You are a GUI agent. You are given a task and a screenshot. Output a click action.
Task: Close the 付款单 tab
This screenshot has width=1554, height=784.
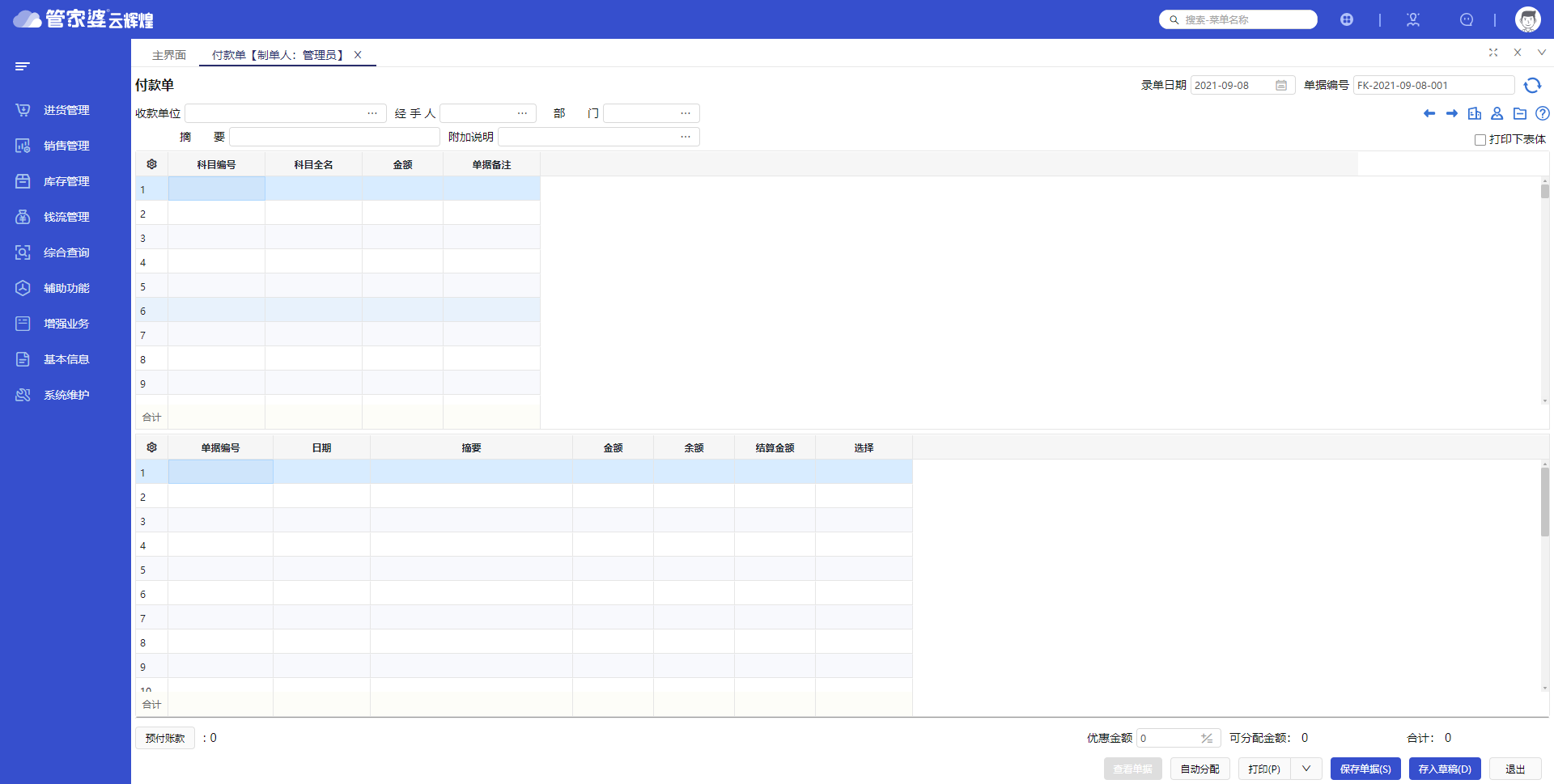point(358,55)
